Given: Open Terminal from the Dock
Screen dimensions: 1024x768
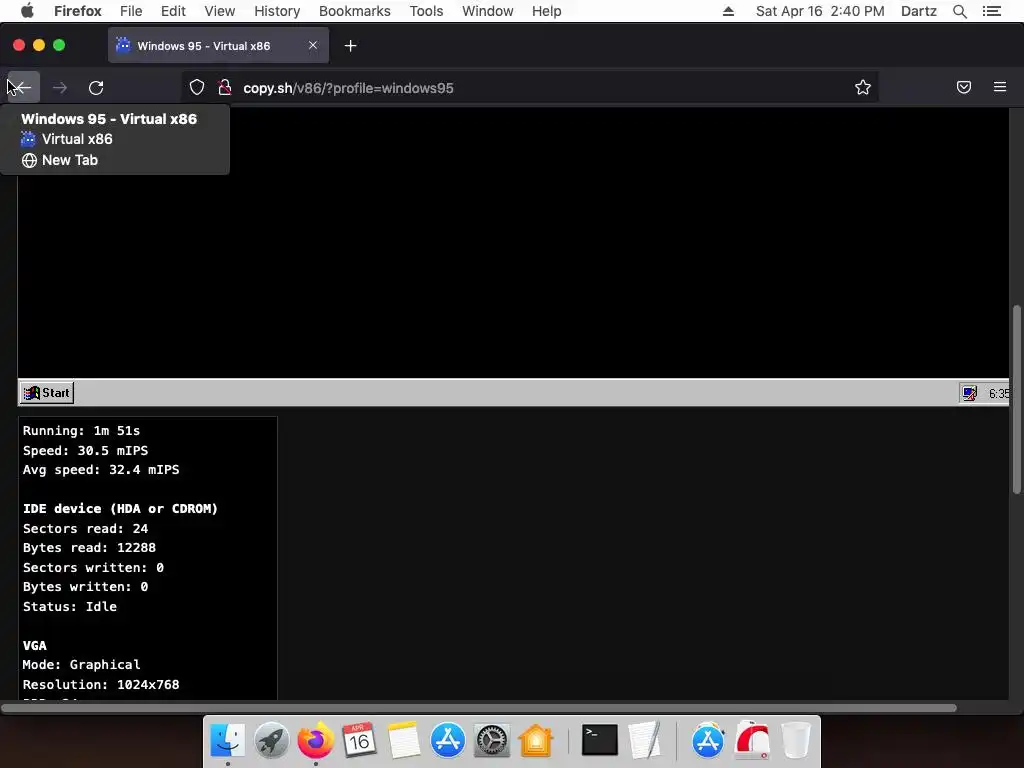Looking at the screenshot, I should click(600, 740).
